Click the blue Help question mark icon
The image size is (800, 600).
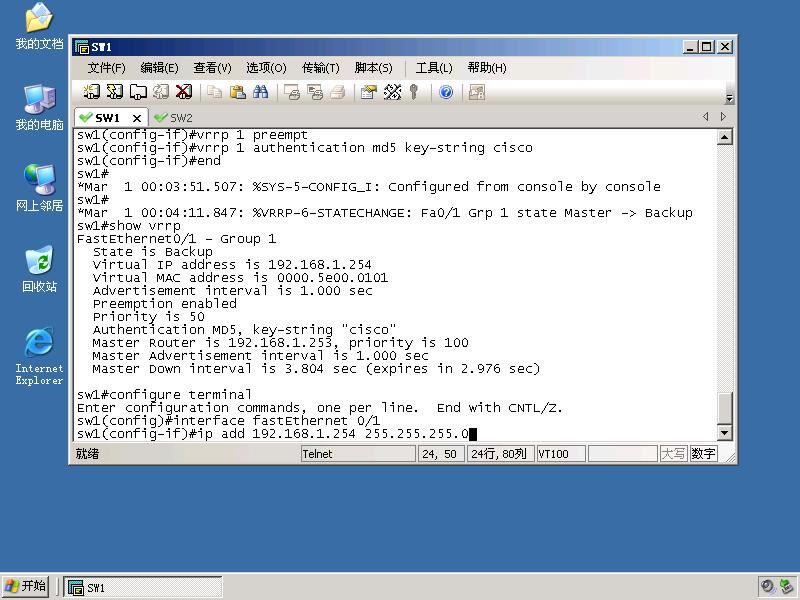[446, 92]
